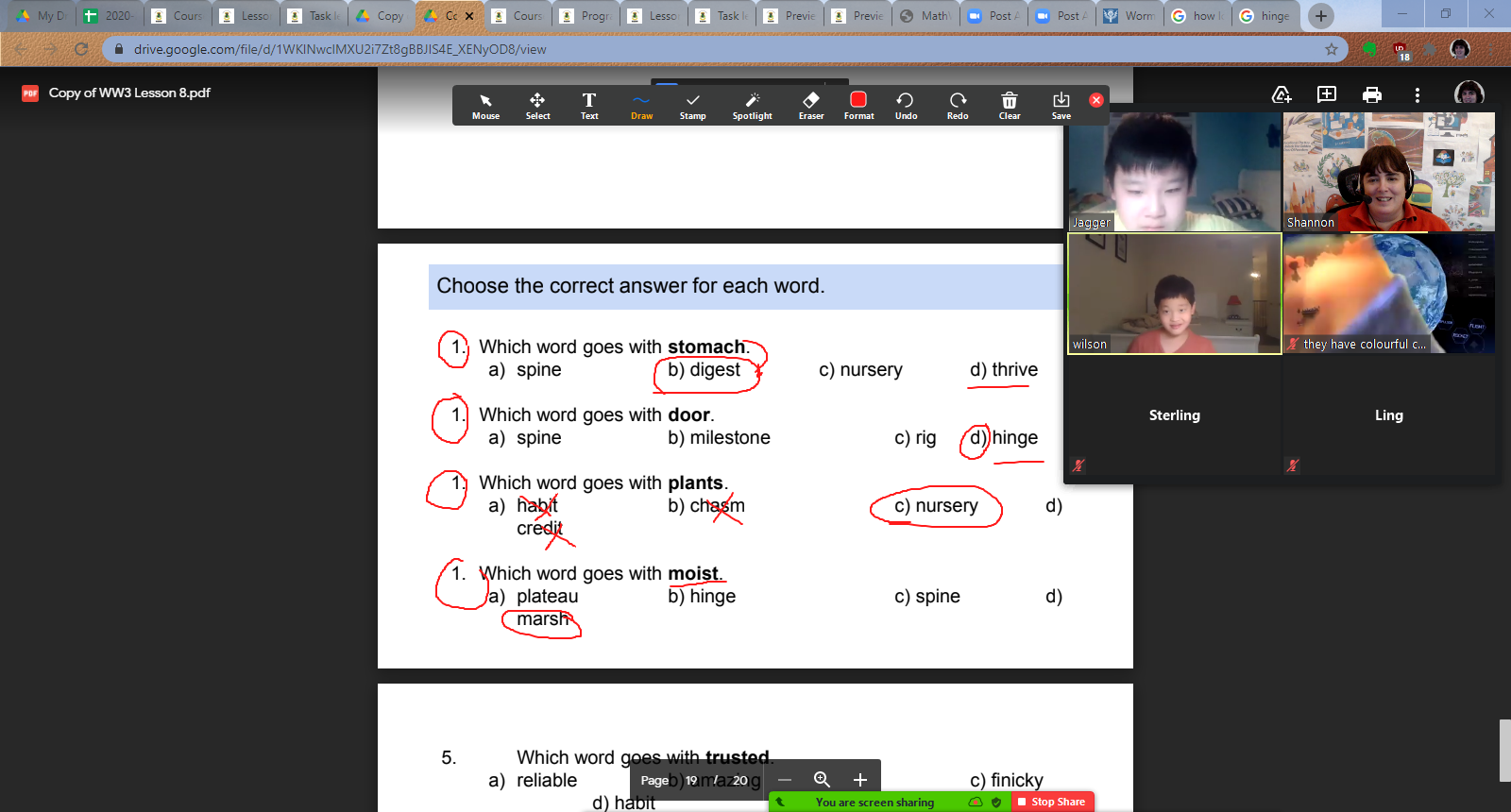Open Google account avatar in Drive viewer
1511x812 pixels.
click(x=1469, y=93)
